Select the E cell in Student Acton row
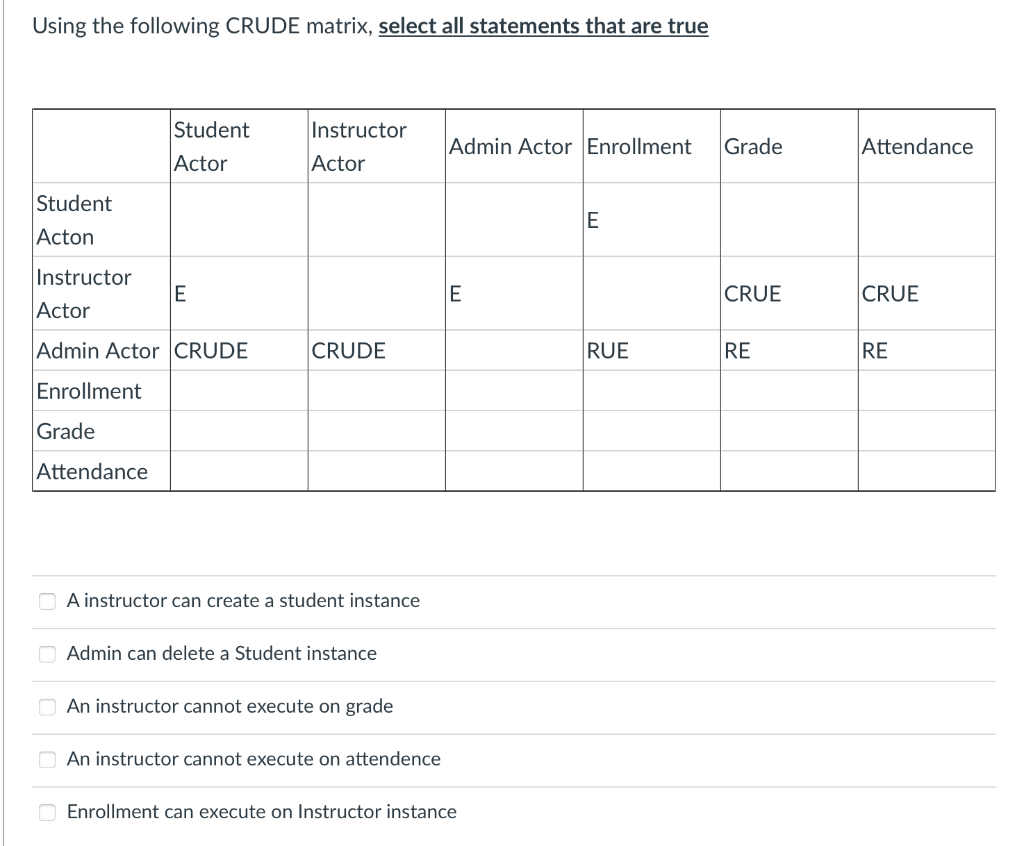This screenshot has width=1024, height=846. tap(592, 220)
